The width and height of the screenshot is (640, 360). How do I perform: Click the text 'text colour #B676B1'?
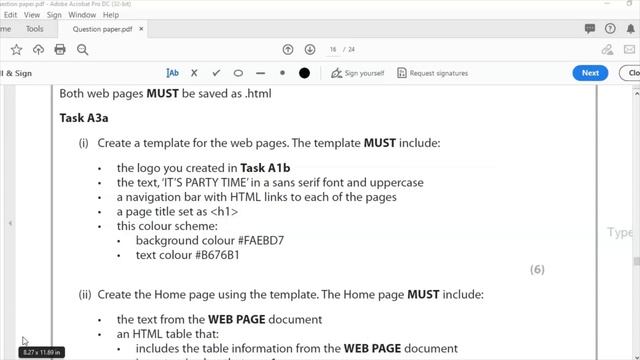187,255
